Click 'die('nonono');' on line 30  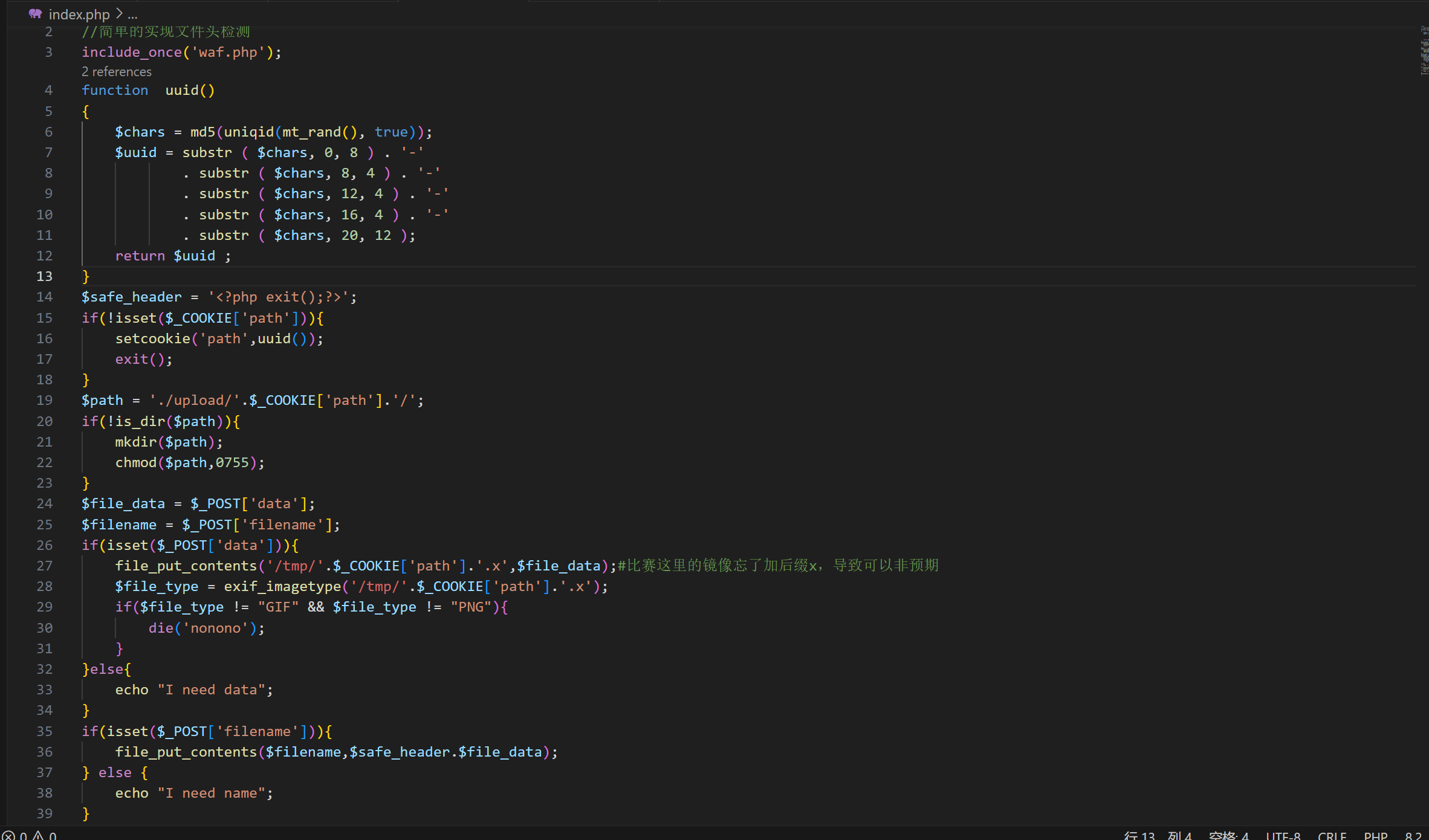pyautogui.click(x=207, y=628)
